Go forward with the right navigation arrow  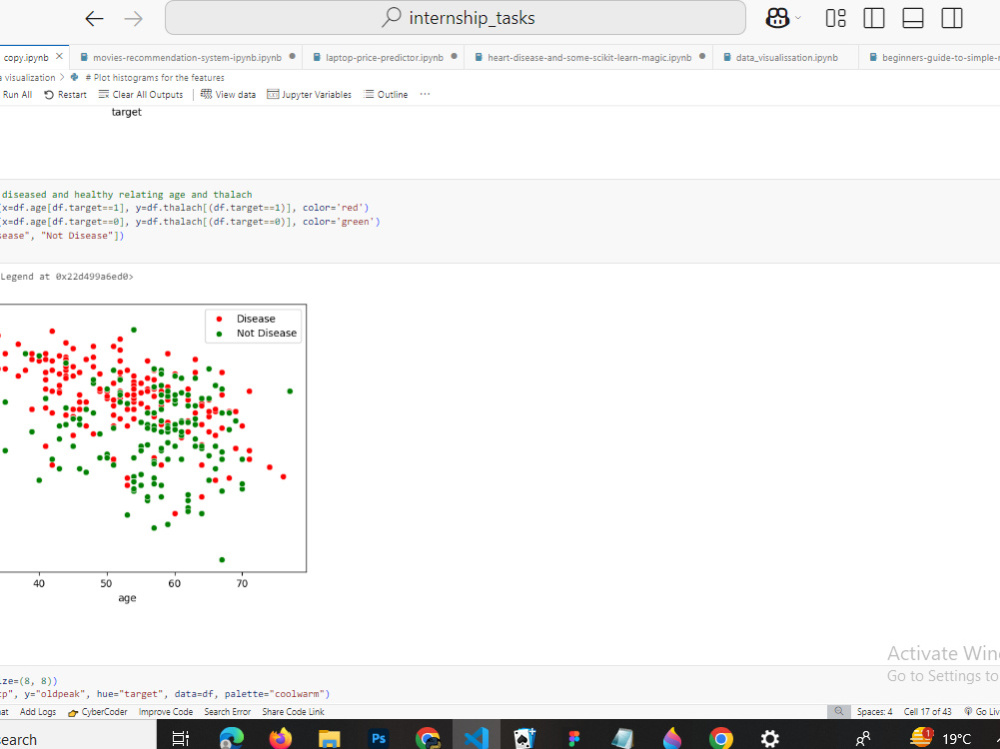133,19
